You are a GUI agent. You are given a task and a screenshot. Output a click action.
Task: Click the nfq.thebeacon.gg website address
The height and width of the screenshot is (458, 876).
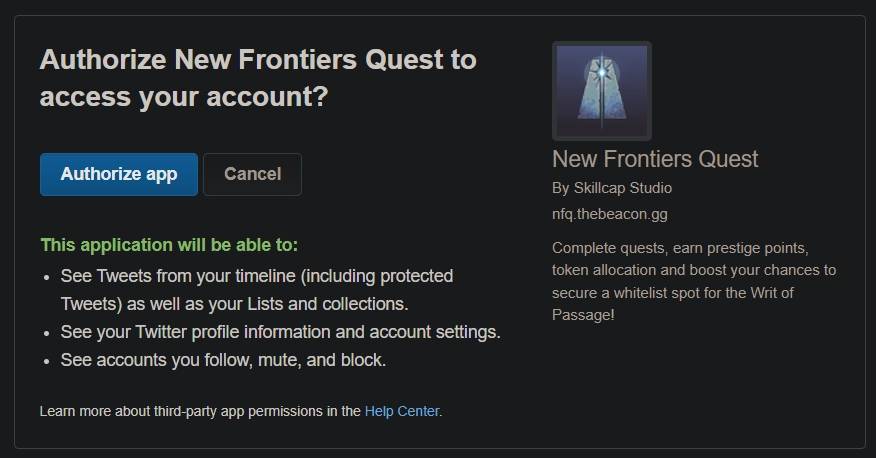610,214
